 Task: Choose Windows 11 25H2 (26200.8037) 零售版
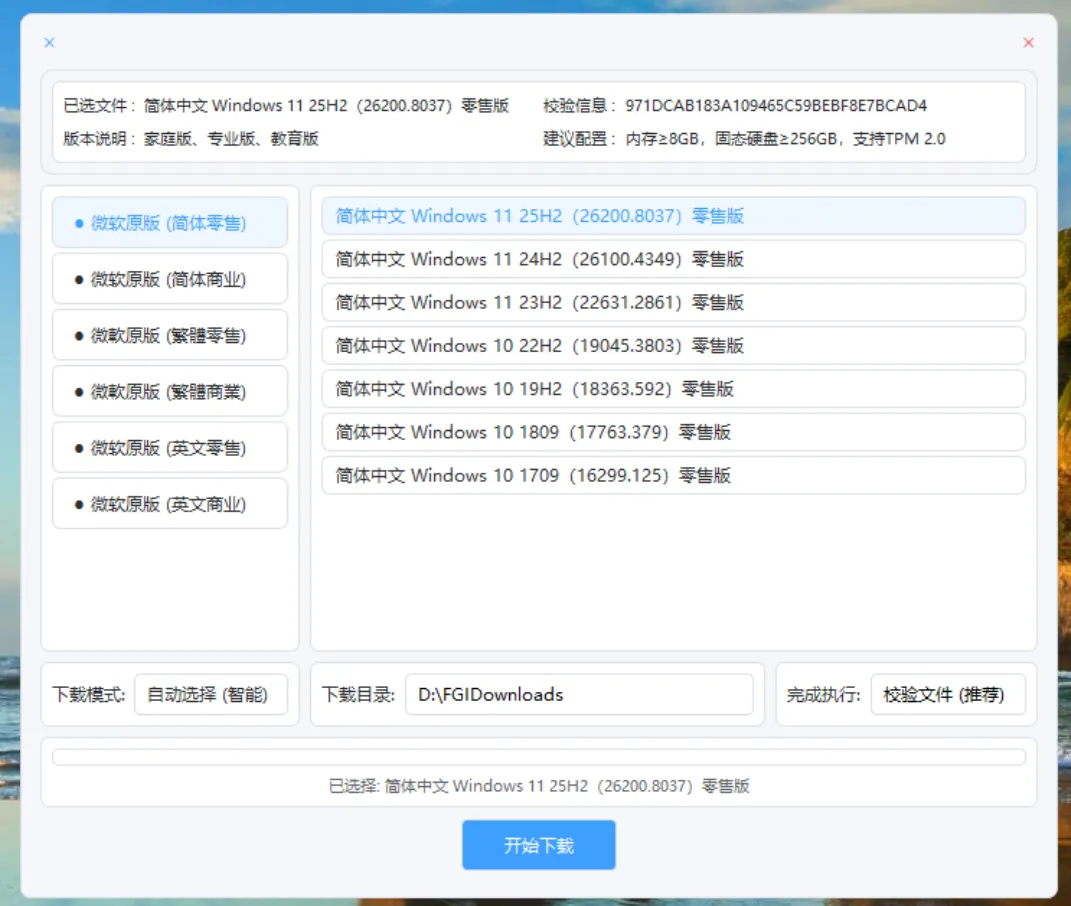click(673, 216)
